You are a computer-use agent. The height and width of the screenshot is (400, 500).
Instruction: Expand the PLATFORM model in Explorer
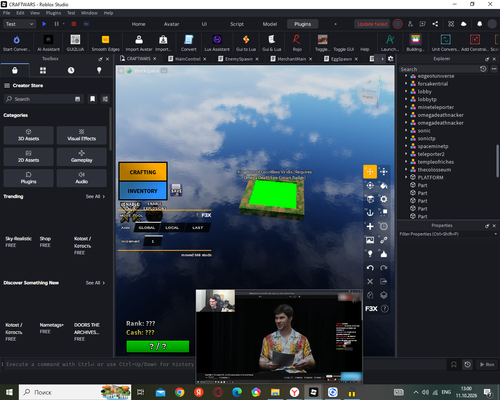[406, 177]
